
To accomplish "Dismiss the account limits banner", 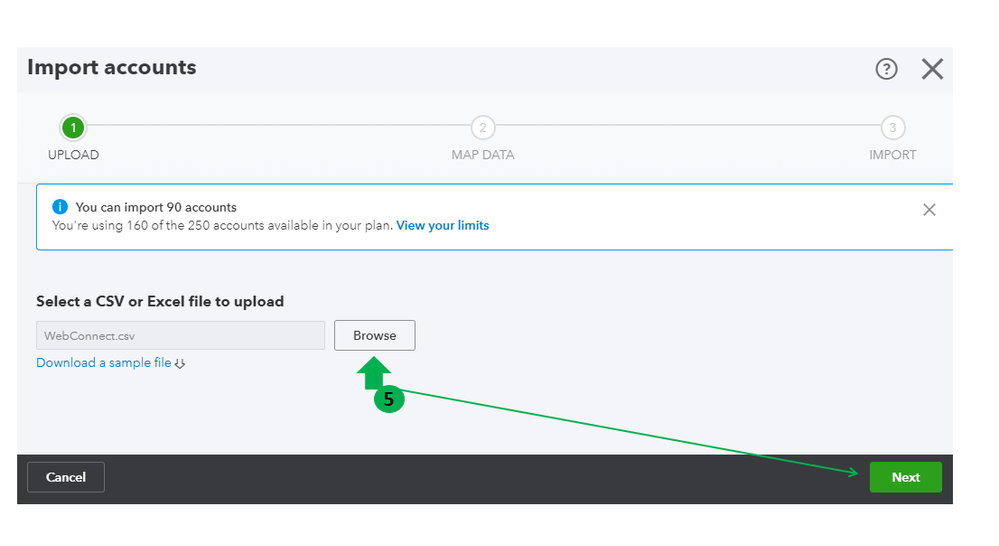I will (x=929, y=210).
